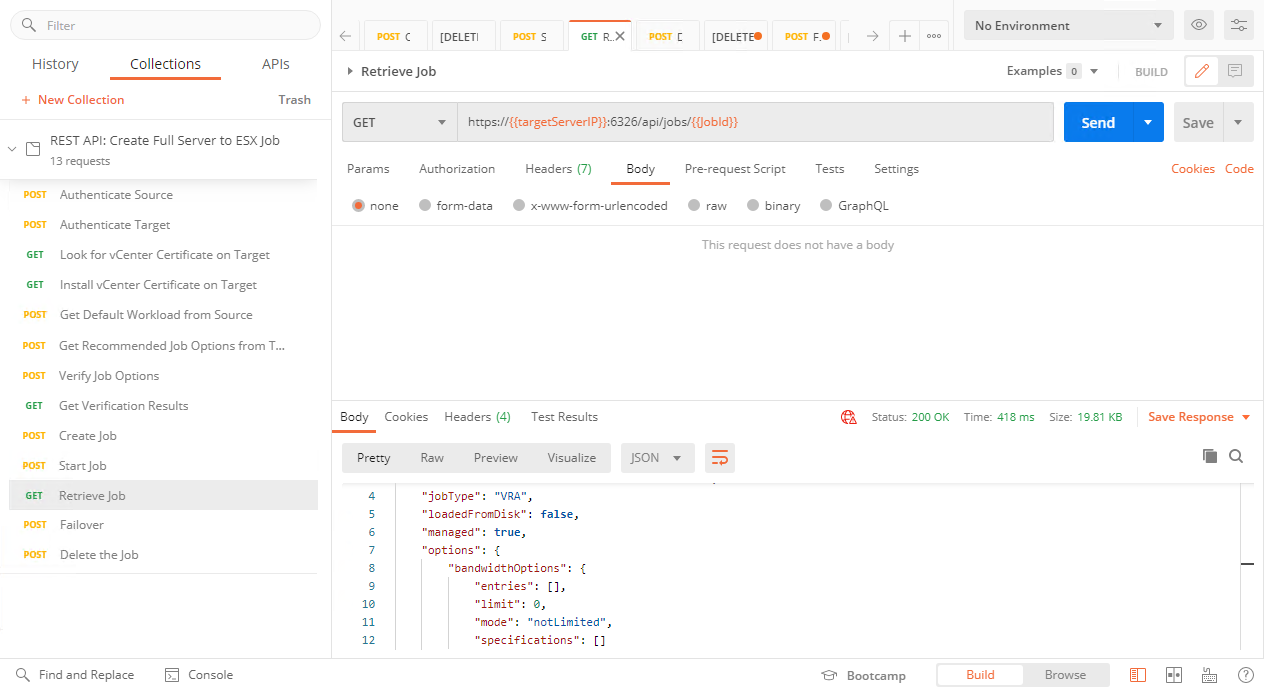1264x691 pixels.
Task: Click the response search magnifier icon
Action: 1236,456
